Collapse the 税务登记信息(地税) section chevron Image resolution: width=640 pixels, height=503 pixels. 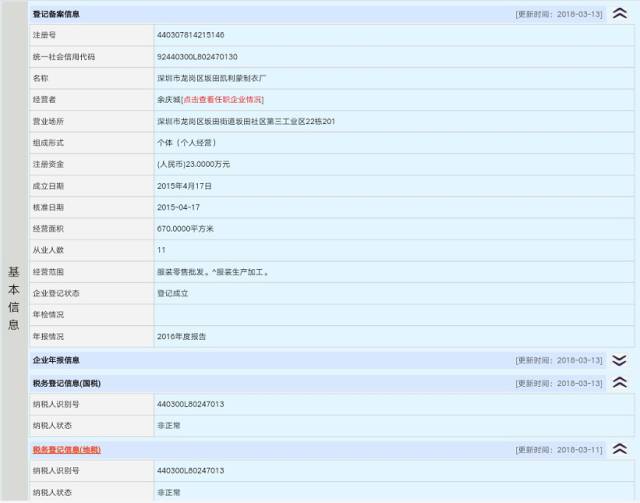click(x=620, y=449)
